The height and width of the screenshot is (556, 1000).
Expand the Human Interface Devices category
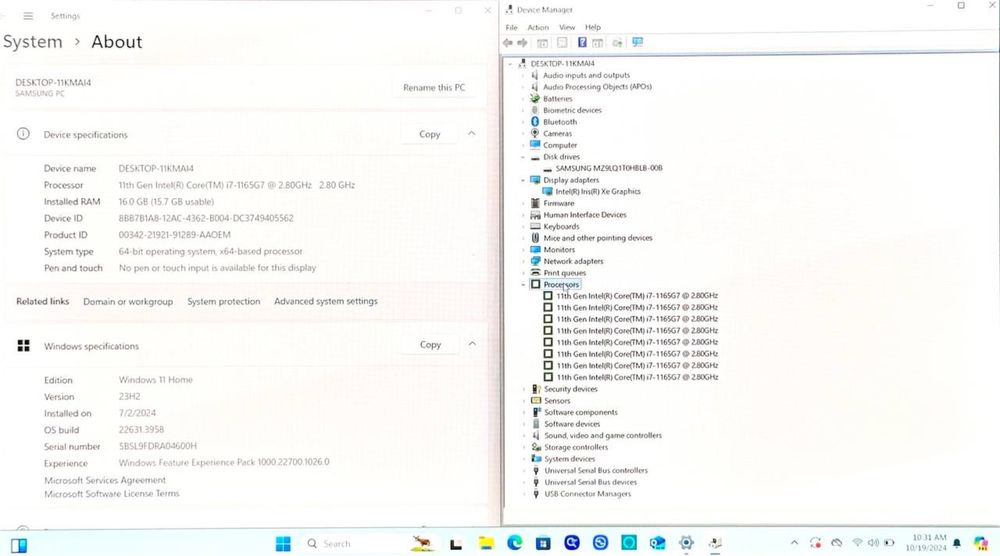pyautogui.click(x=524, y=215)
